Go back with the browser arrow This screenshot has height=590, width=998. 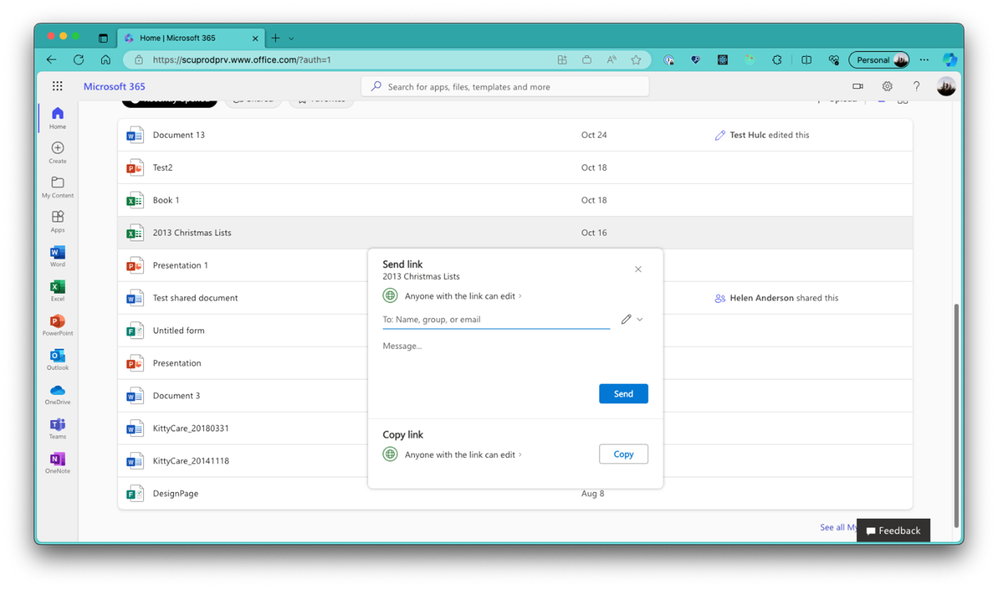tap(52, 59)
